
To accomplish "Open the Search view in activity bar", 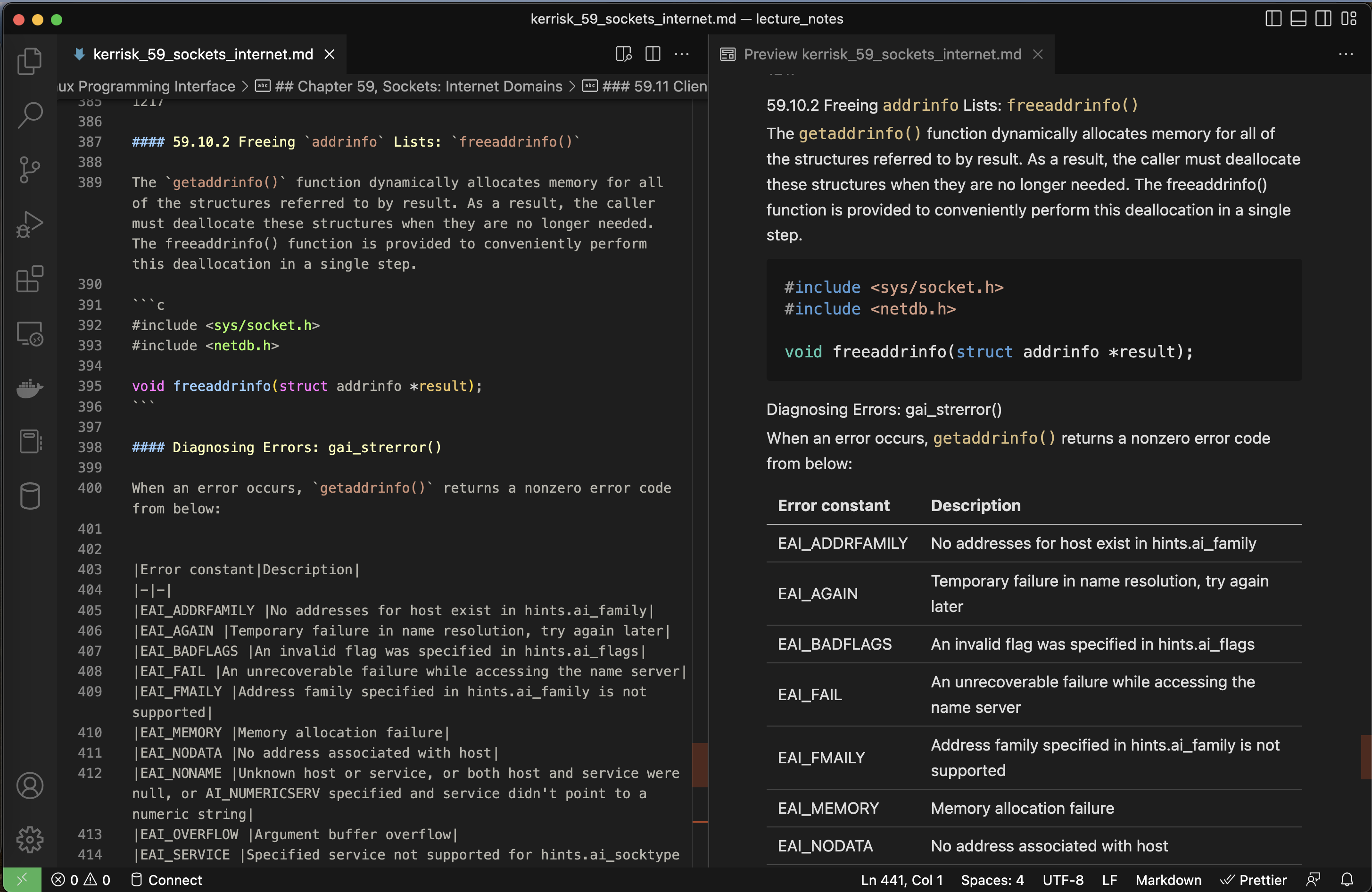I will [29, 115].
